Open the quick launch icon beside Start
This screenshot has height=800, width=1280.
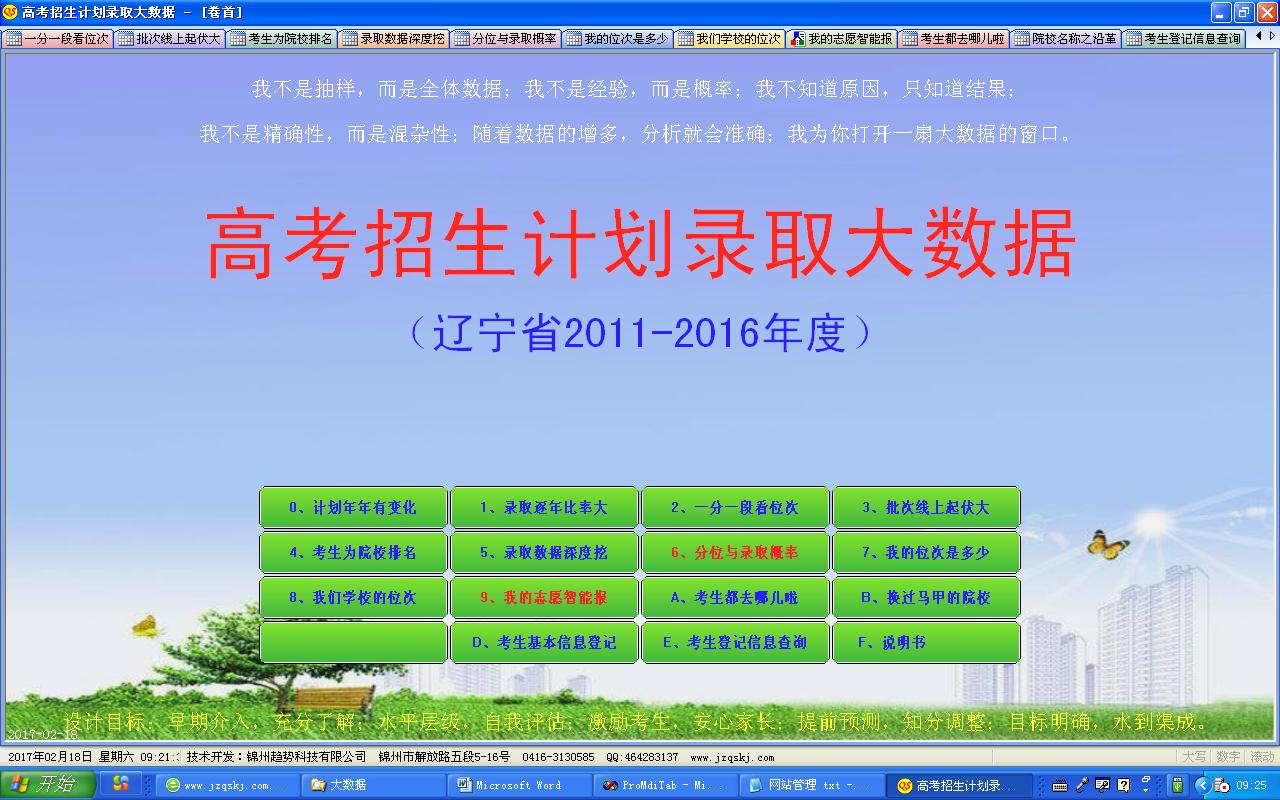(120, 785)
